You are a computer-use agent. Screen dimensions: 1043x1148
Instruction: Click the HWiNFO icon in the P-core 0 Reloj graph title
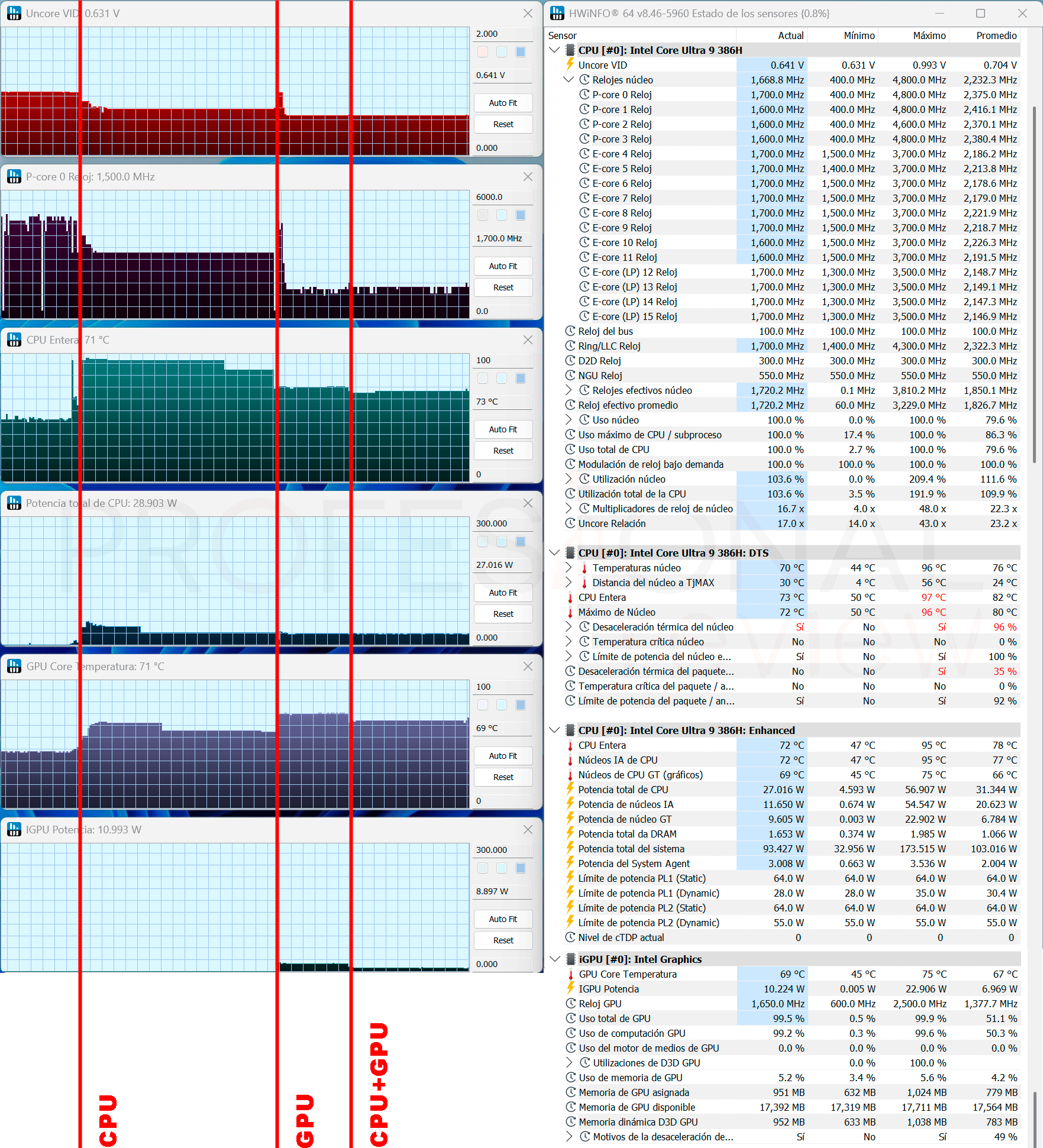pos(14,176)
